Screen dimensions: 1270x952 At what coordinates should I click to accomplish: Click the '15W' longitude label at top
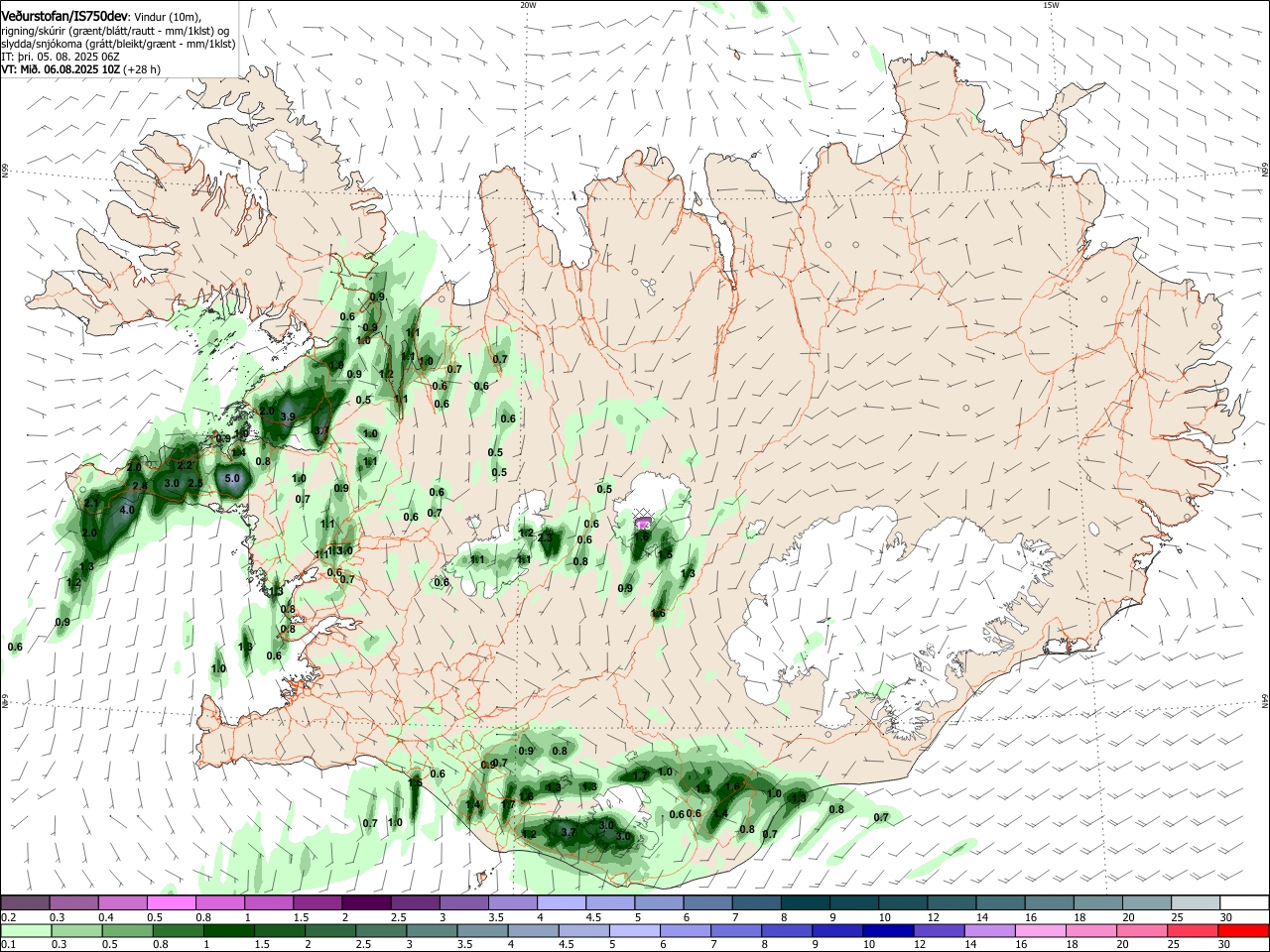[x=1051, y=5]
